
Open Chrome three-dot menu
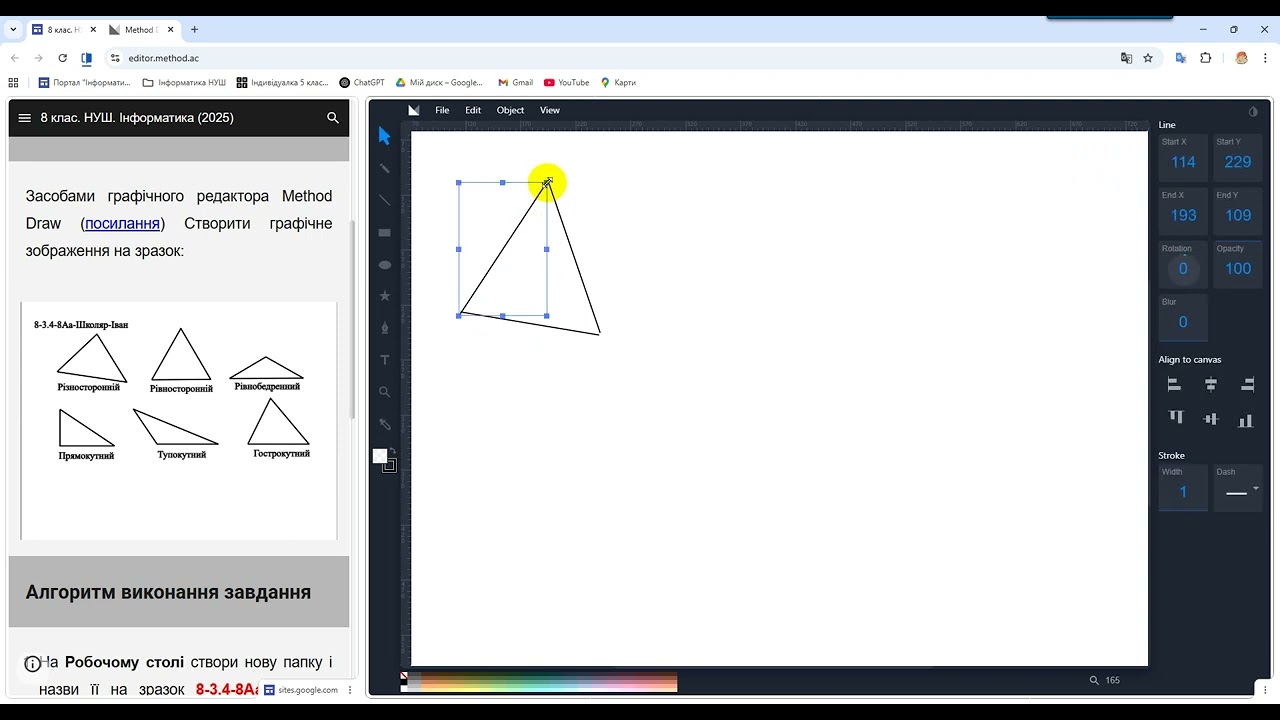point(1265,58)
